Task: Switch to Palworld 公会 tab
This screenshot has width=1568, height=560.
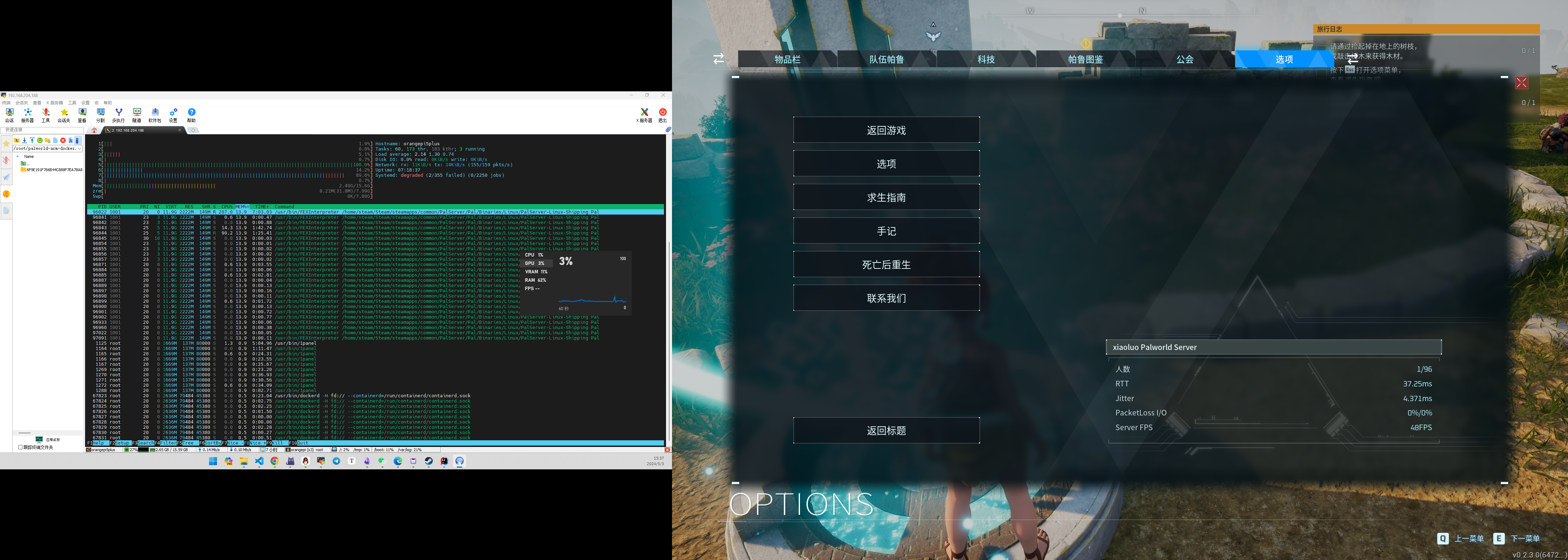Action: (1184, 59)
